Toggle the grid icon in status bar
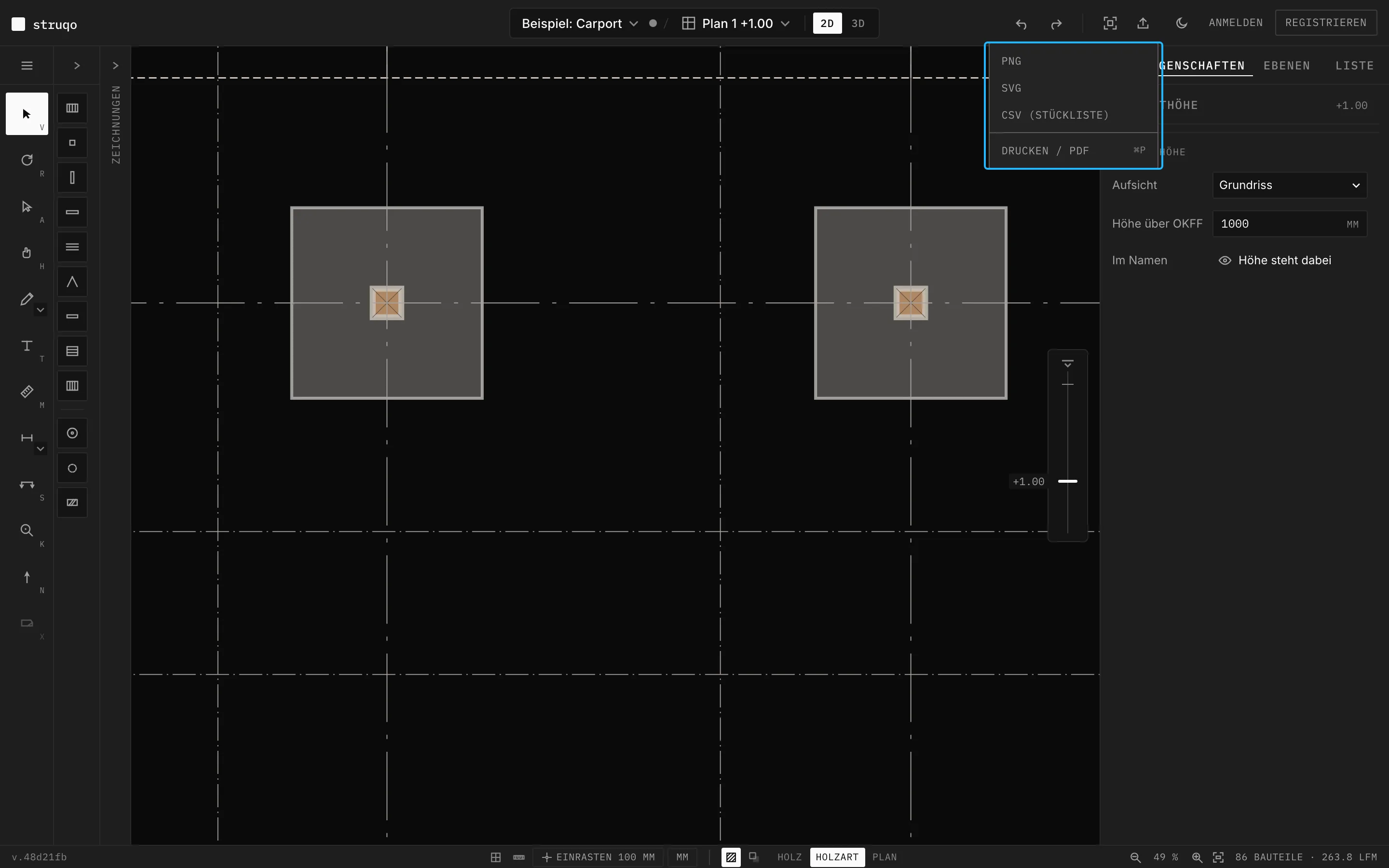 [x=496, y=857]
